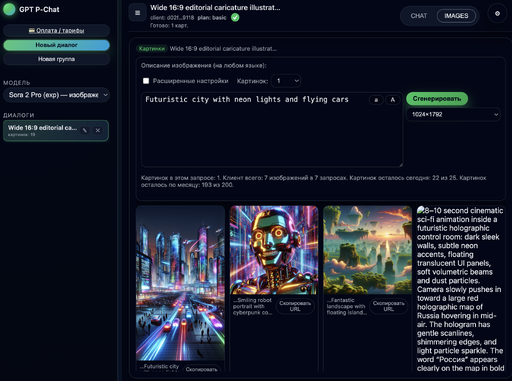Copy URL of the fantastic landscape image
512x381 pixels.
coord(388,306)
